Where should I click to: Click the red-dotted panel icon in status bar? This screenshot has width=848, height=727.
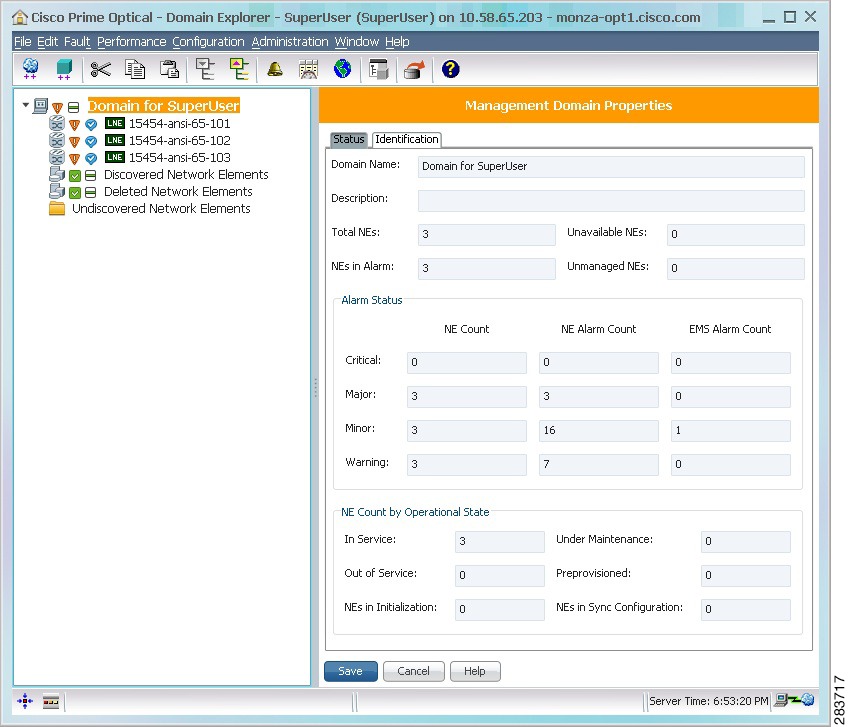pyautogui.click(x=51, y=702)
